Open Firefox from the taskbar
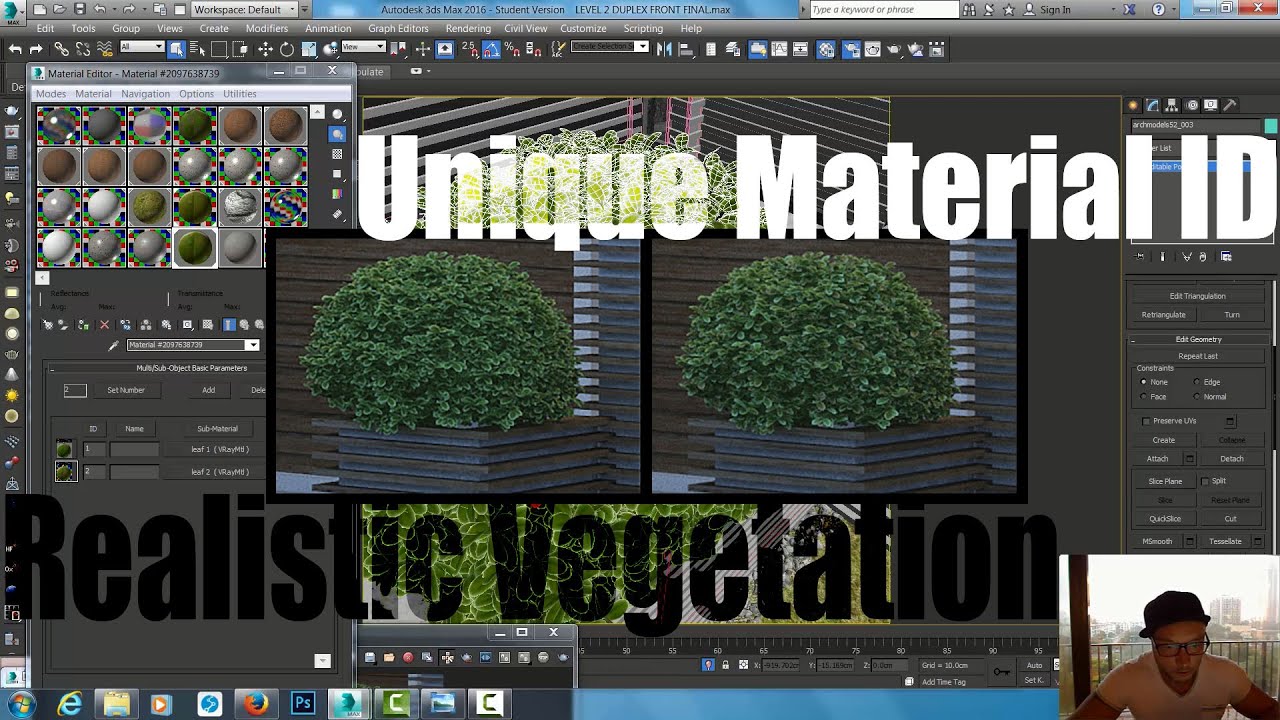 click(256, 704)
